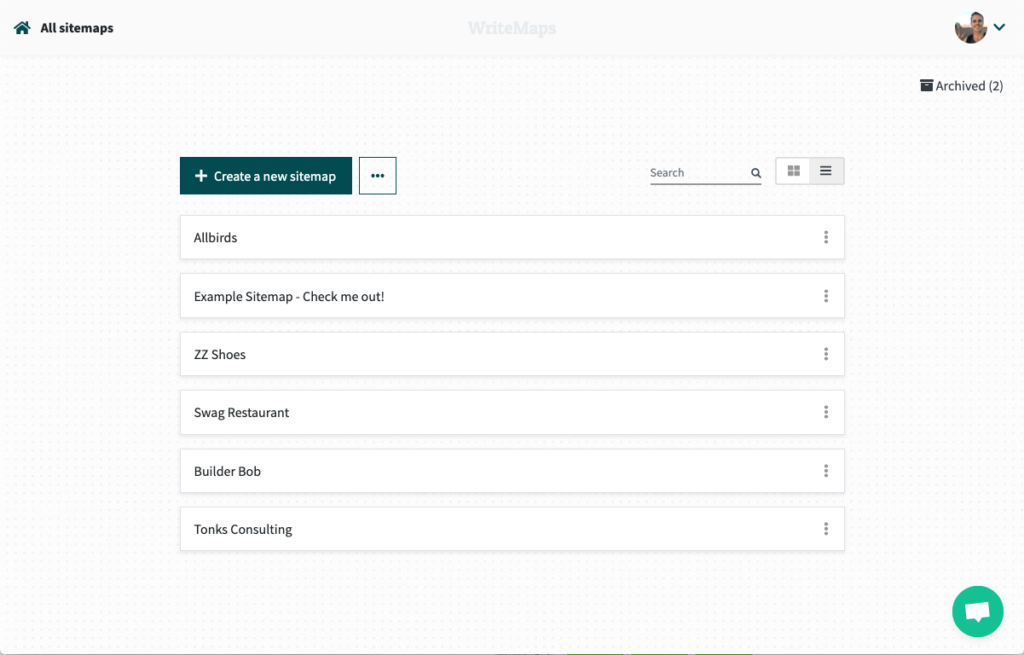Open the chat support bubble icon
The width and height of the screenshot is (1024, 655).
[x=977, y=611]
